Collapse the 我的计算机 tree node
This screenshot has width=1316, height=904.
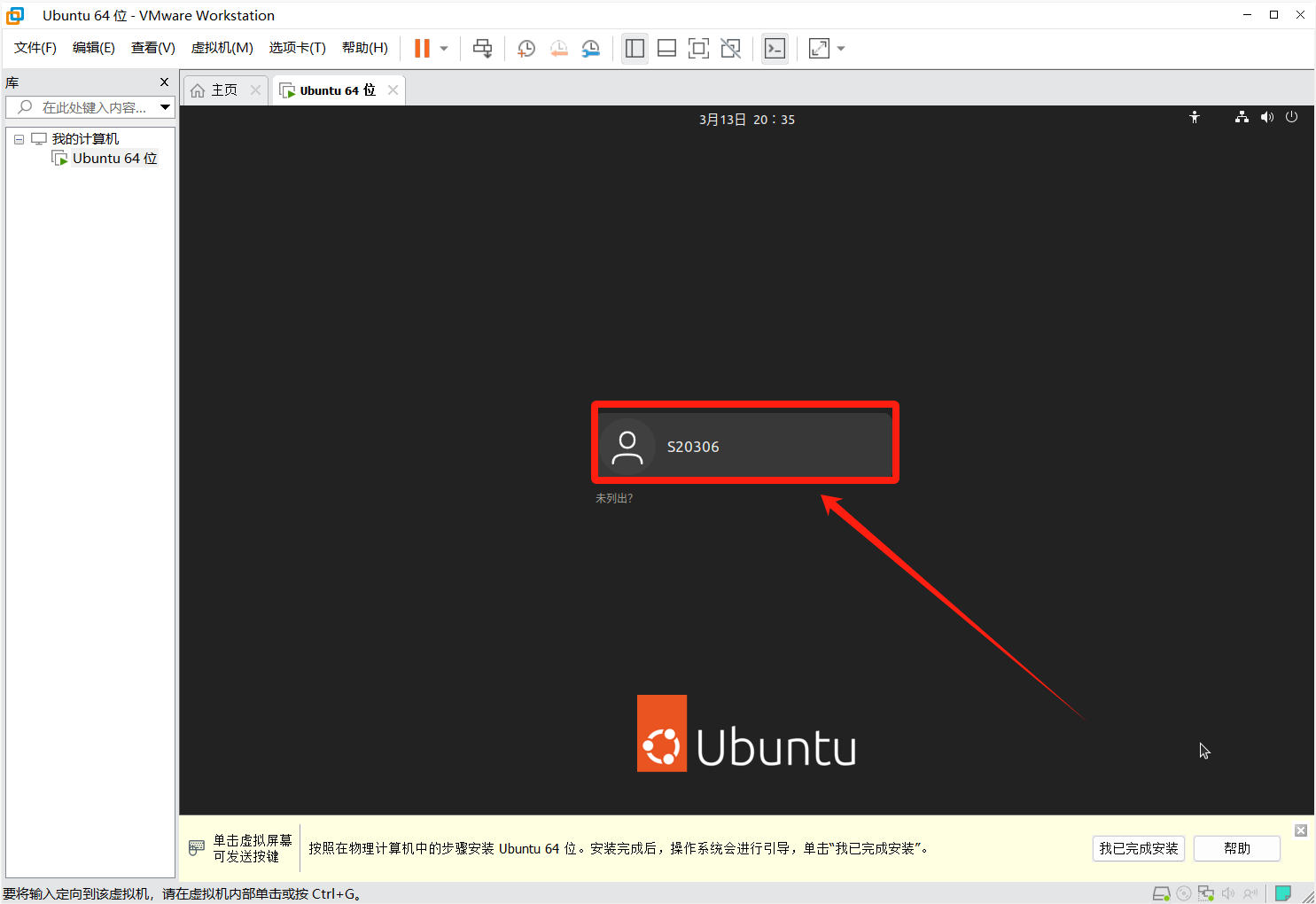pyautogui.click(x=19, y=139)
